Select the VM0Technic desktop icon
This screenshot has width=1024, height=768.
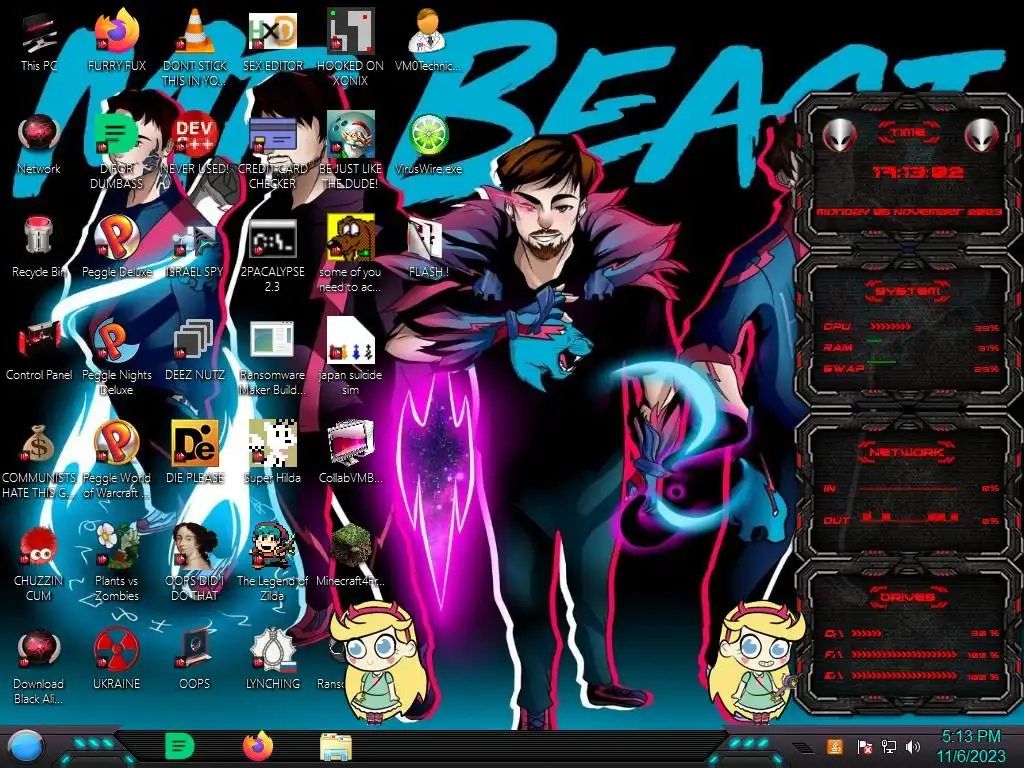point(428,41)
